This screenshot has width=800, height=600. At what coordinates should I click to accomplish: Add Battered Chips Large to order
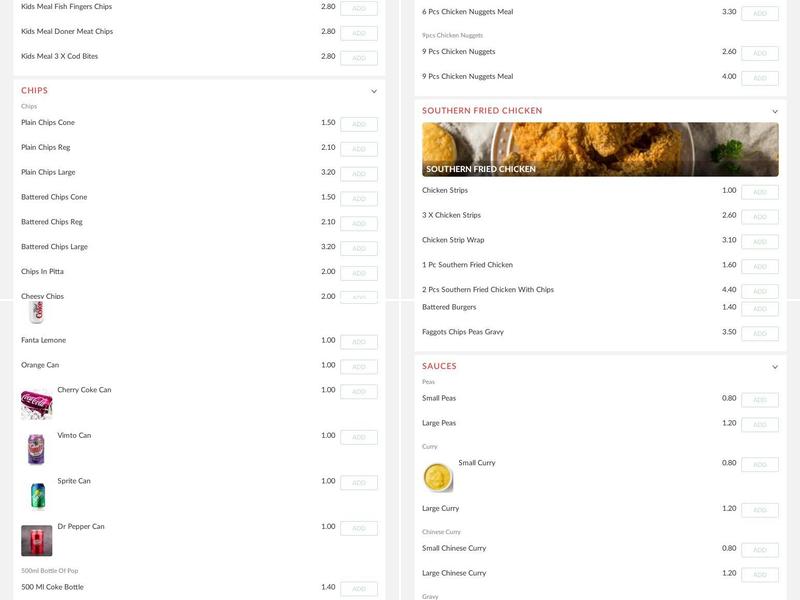coord(359,248)
